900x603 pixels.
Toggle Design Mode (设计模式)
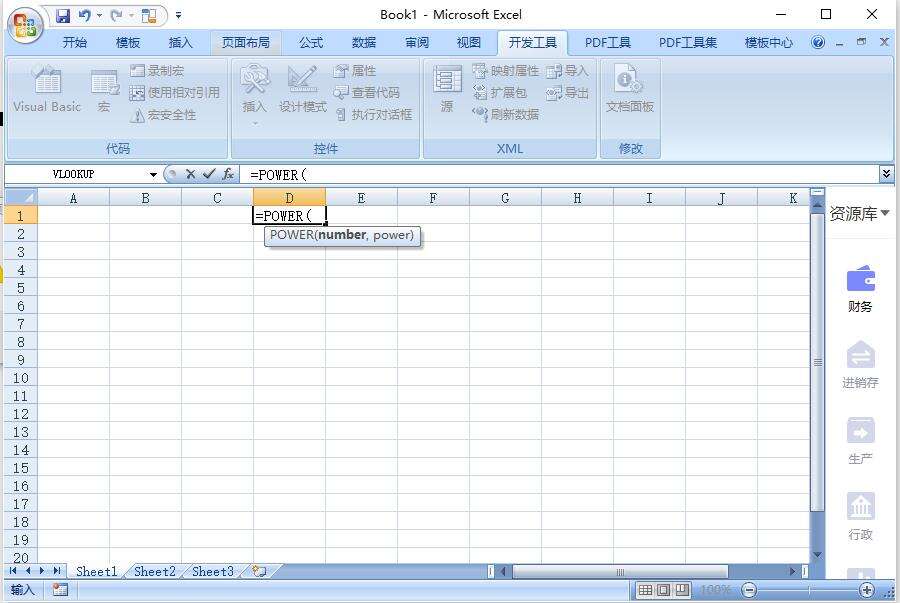click(302, 90)
